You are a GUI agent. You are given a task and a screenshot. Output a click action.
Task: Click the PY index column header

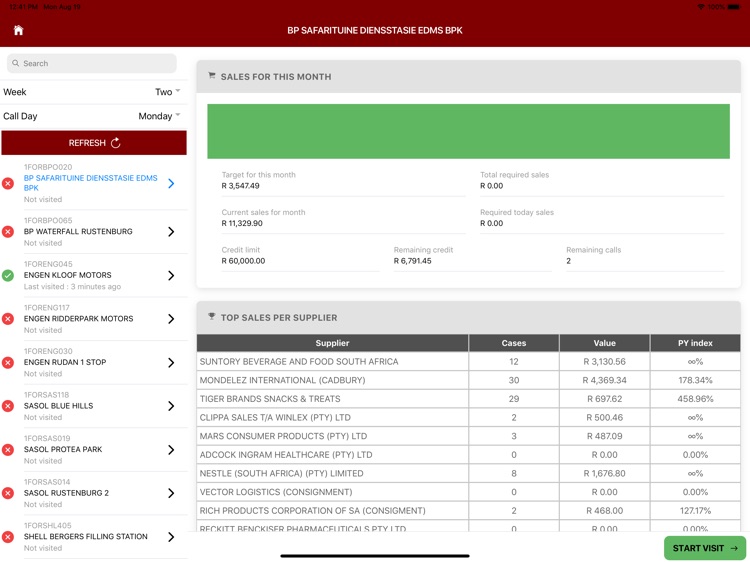(695, 343)
